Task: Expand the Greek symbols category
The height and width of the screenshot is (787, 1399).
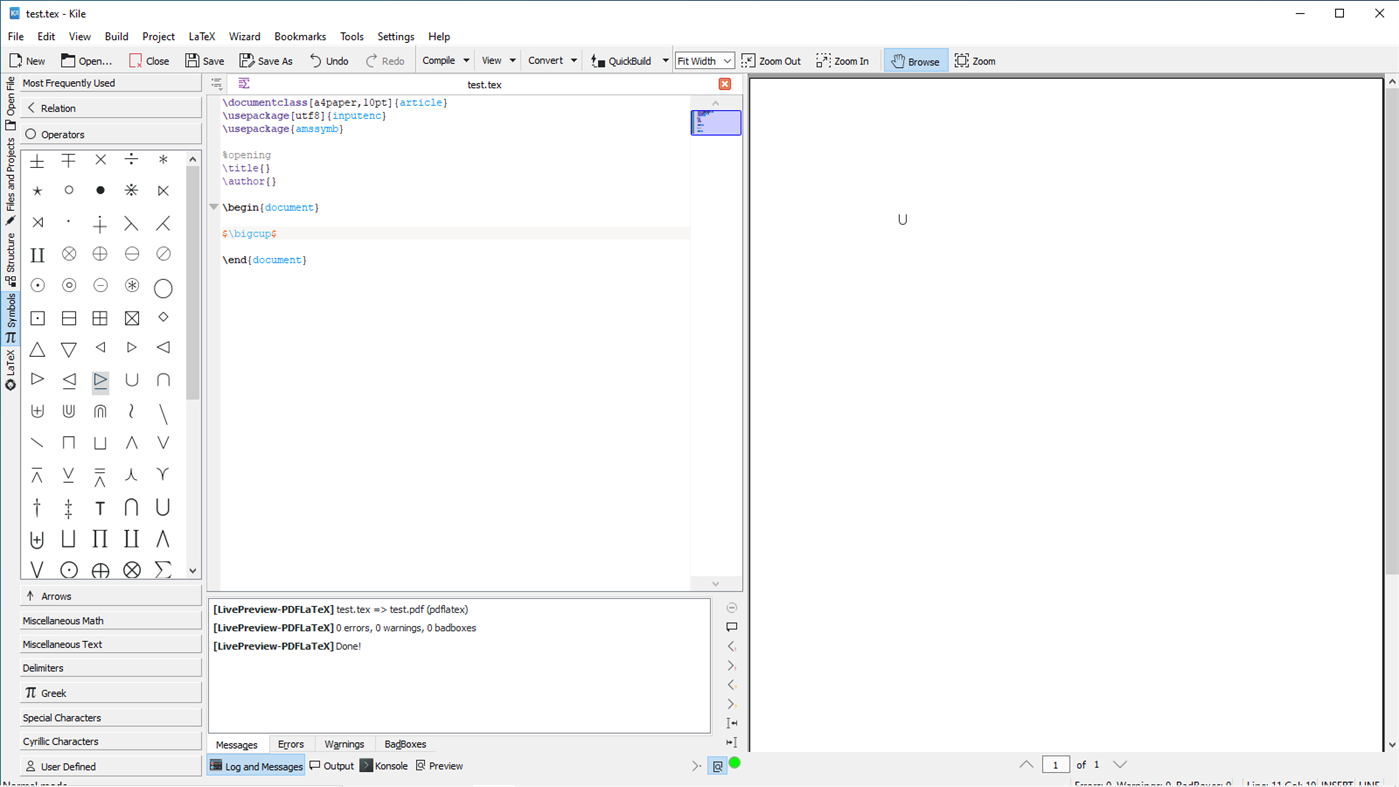Action: (110, 692)
